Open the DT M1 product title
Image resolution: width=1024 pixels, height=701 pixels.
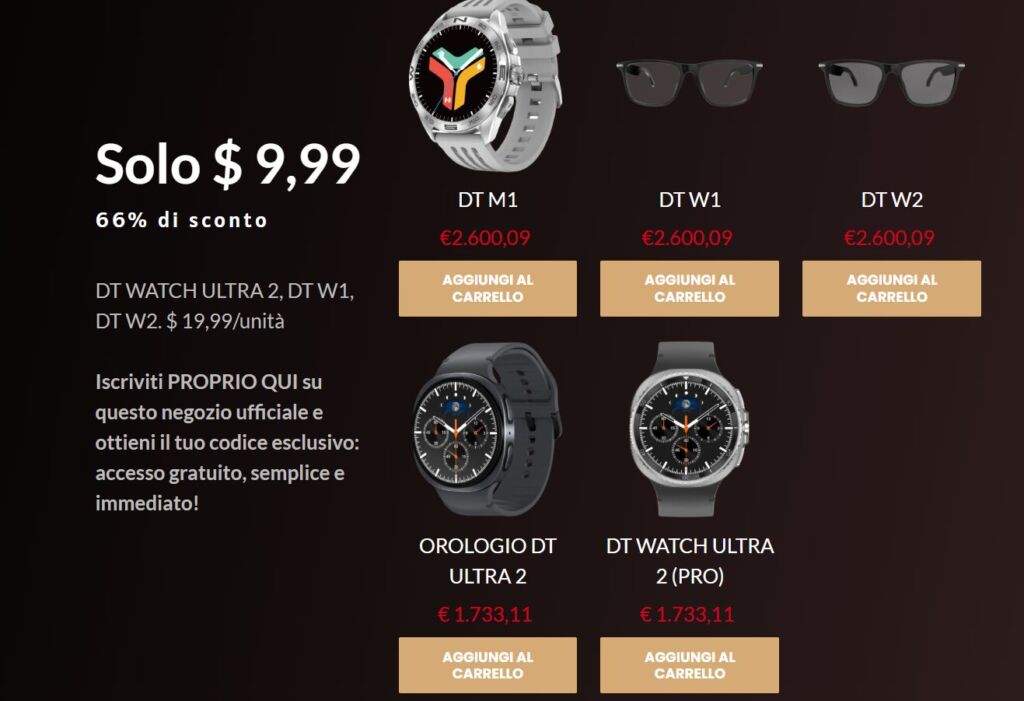click(488, 199)
